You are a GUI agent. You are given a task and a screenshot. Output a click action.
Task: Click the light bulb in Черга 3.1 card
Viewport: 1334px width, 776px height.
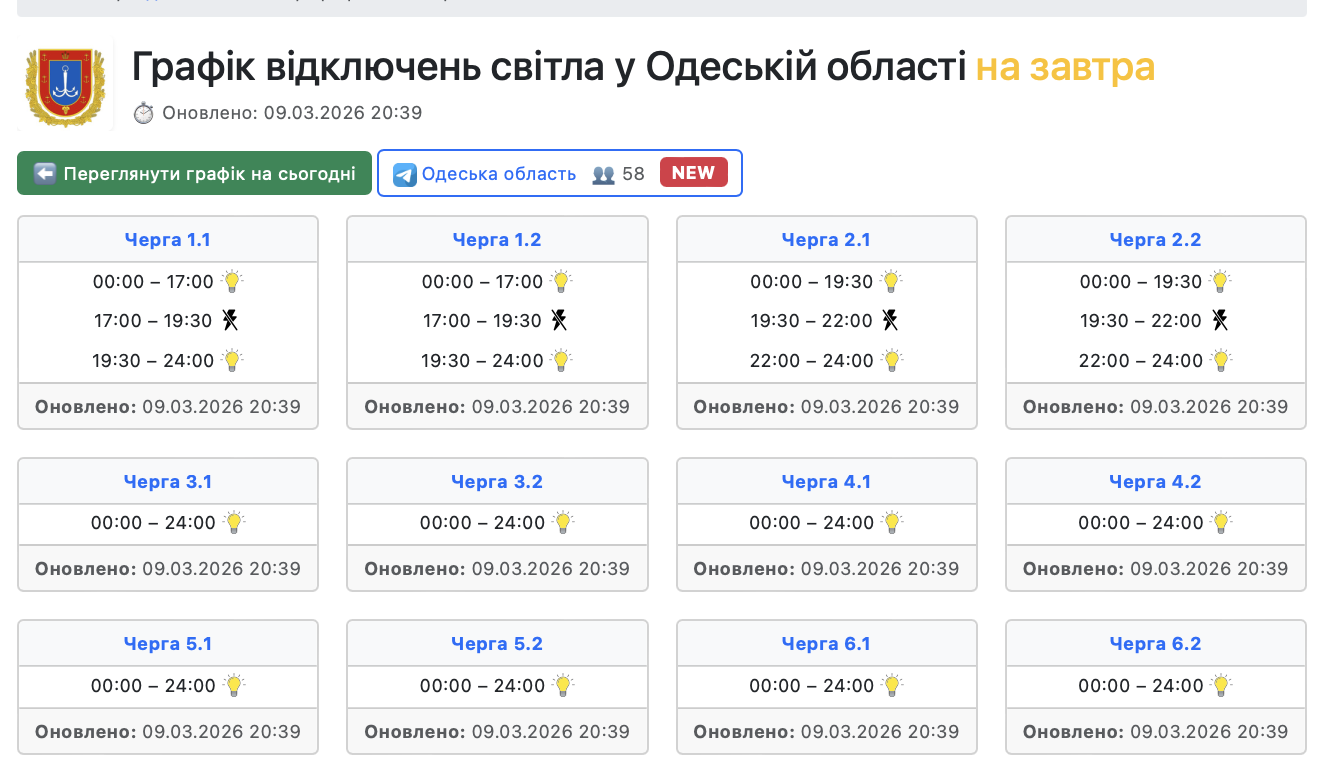point(234,522)
